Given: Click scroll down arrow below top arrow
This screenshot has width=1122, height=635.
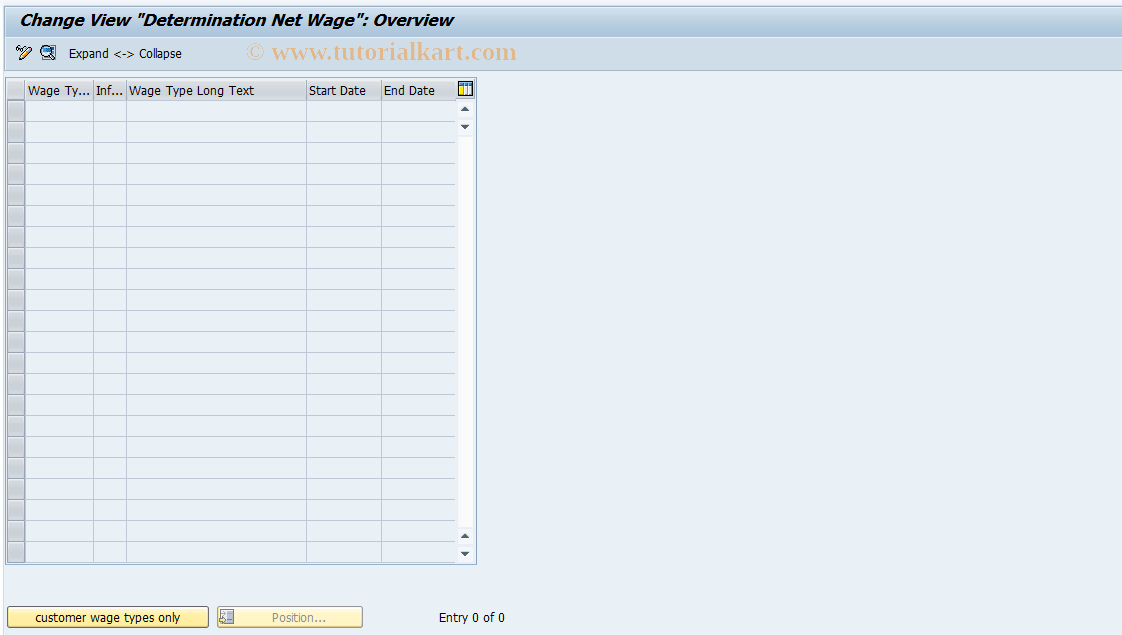Looking at the screenshot, I should pyautogui.click(x=465, y=127).
